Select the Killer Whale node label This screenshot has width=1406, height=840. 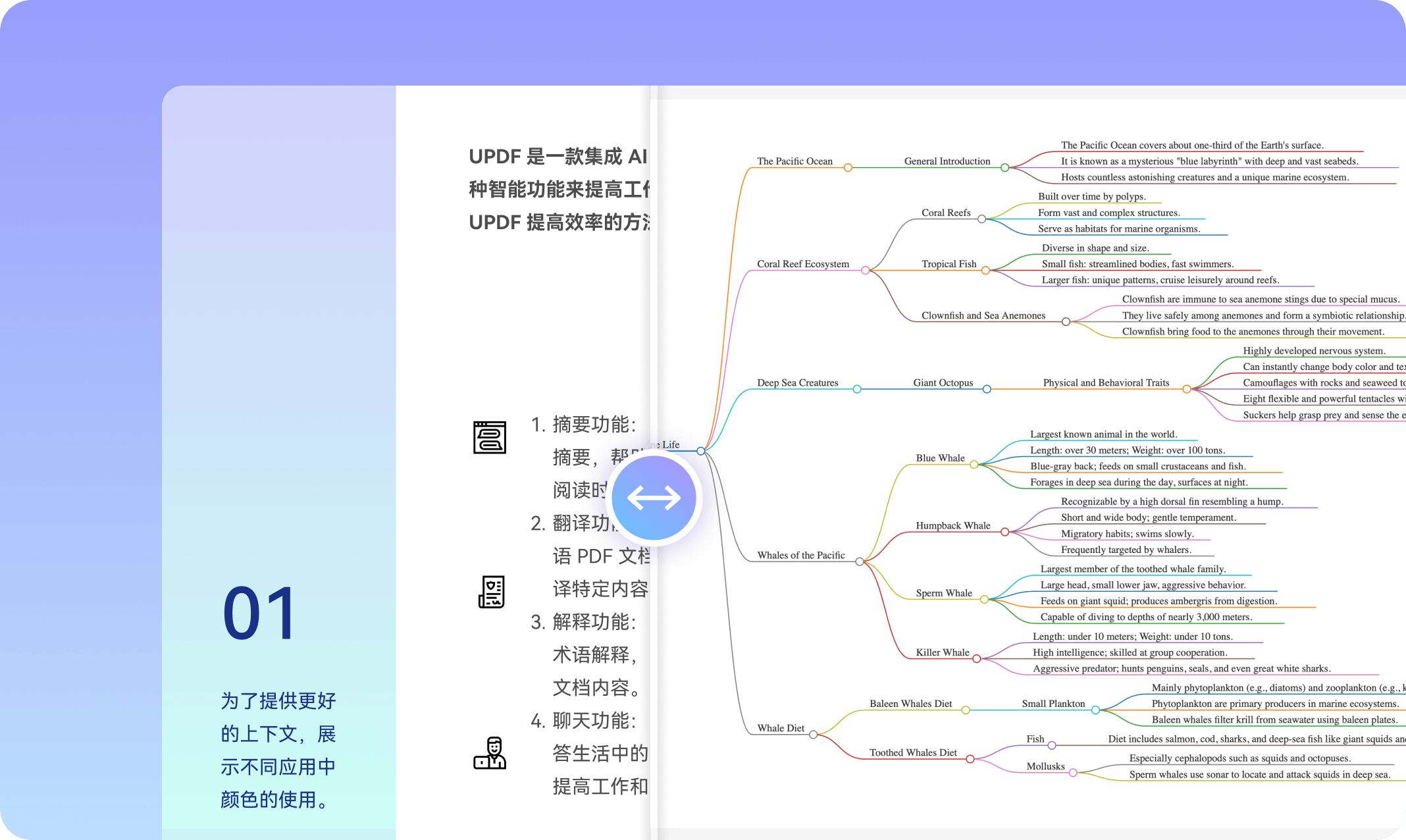point(942,652)
